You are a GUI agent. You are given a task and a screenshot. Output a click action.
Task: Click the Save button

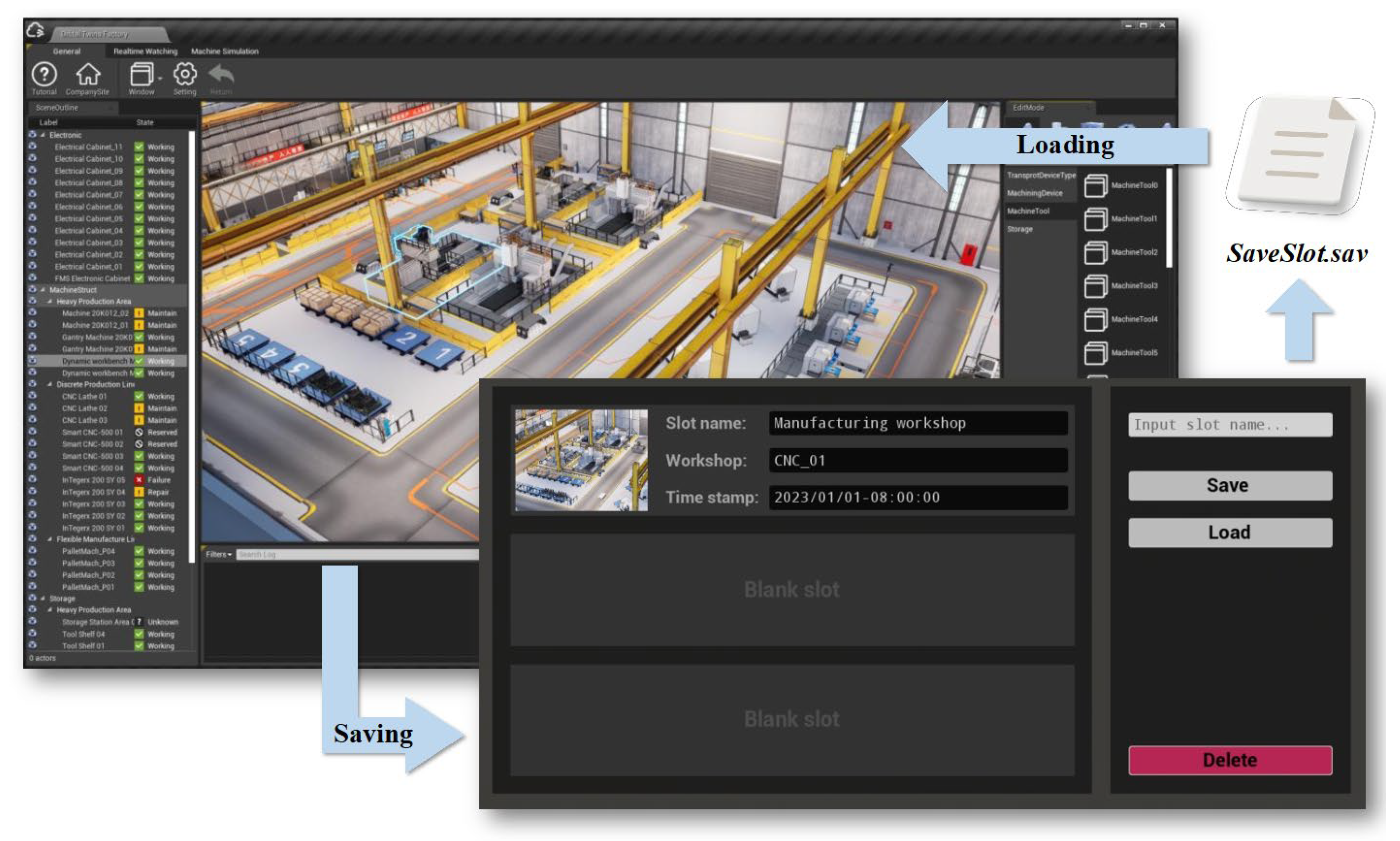click(1230, 486)
